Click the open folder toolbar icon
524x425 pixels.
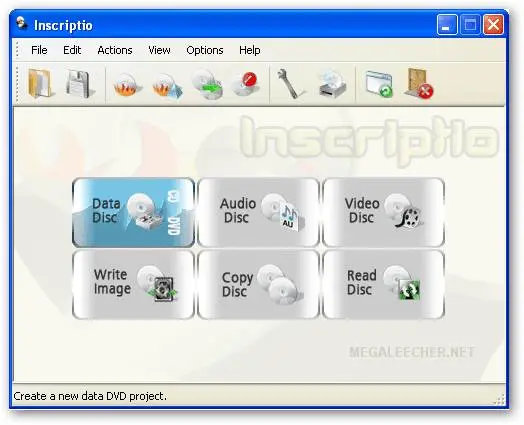coord(40,84)
